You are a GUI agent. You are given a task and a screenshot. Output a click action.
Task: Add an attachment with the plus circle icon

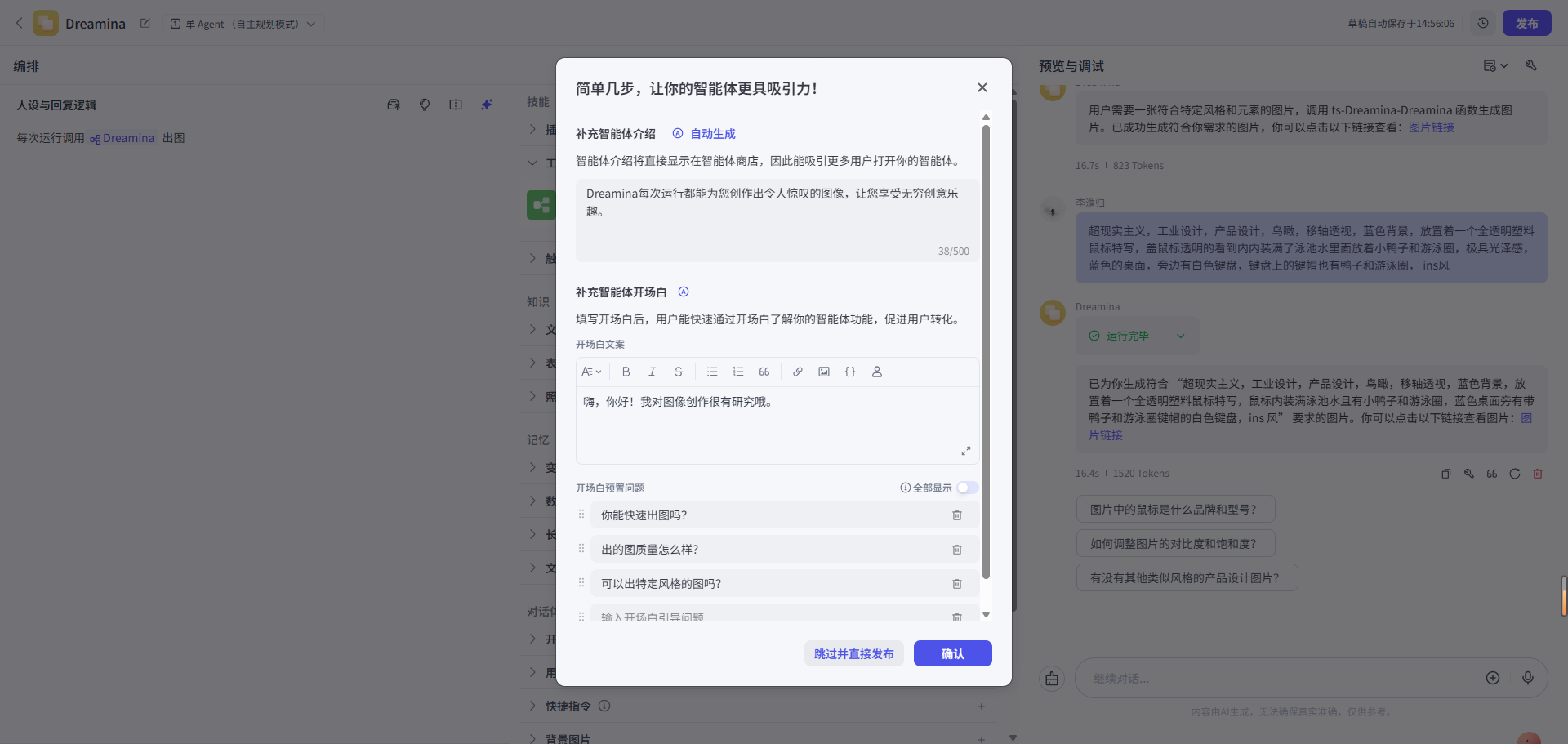tap(1493, 678)
